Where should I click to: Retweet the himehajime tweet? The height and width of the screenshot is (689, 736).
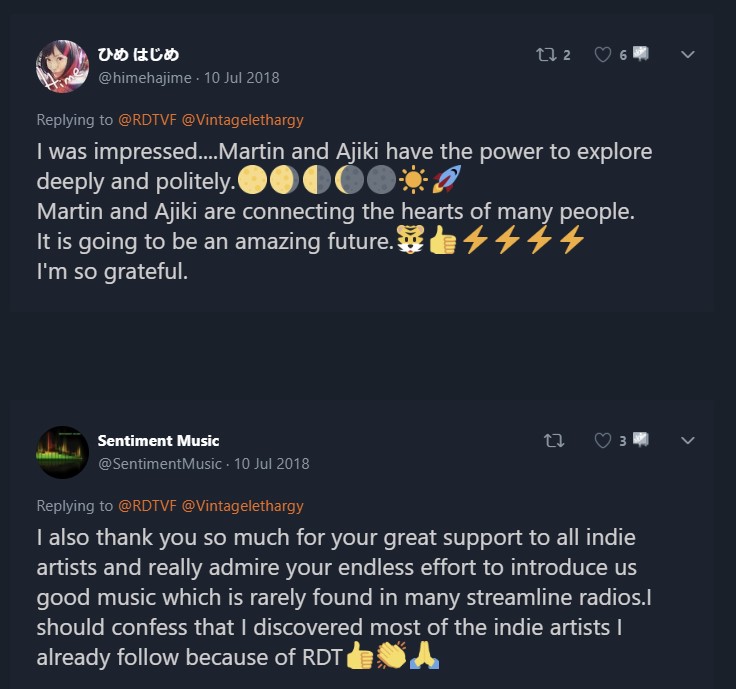click(x=546, y=55)
